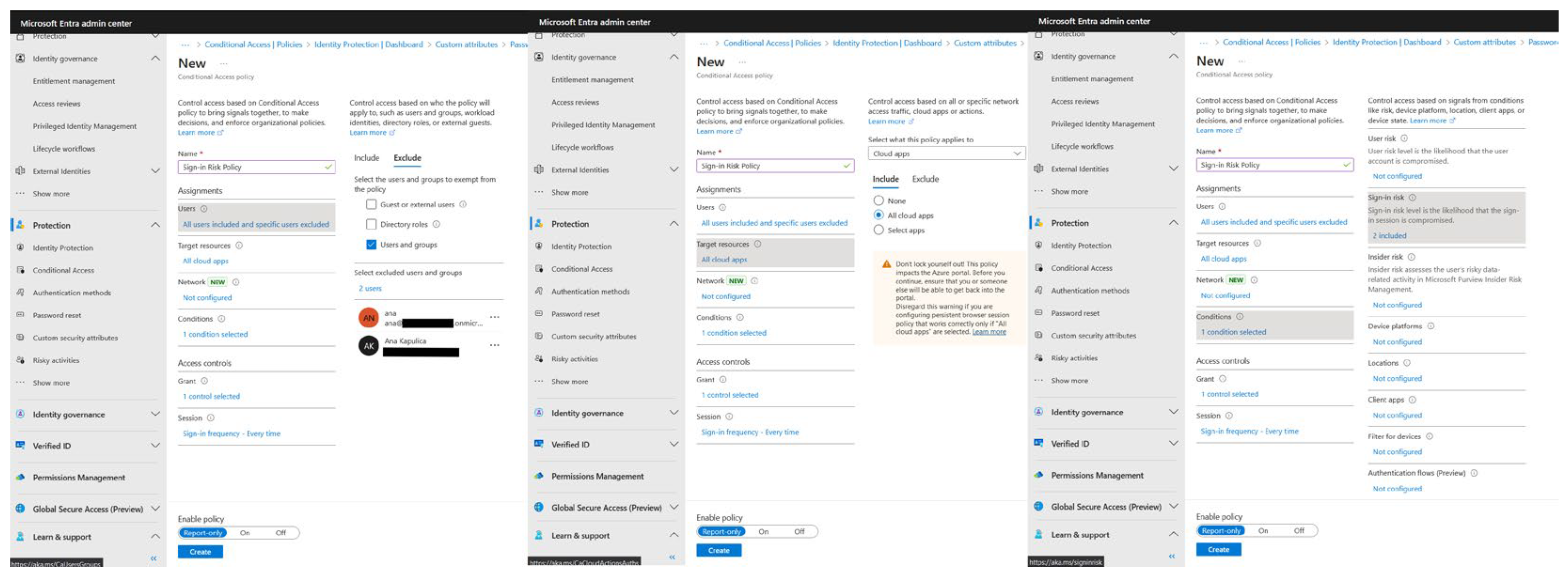Click the Privileged Identity Management icon
The width and height of the screenshot is (1568, 576).
tap(87, 126)
